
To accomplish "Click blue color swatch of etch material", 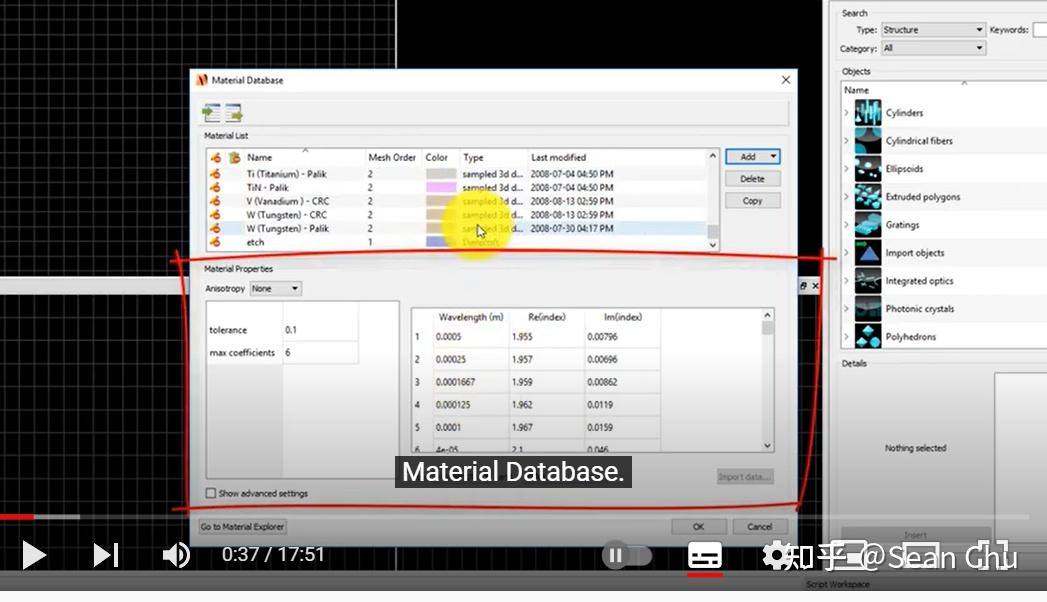I will click(441, 242).
